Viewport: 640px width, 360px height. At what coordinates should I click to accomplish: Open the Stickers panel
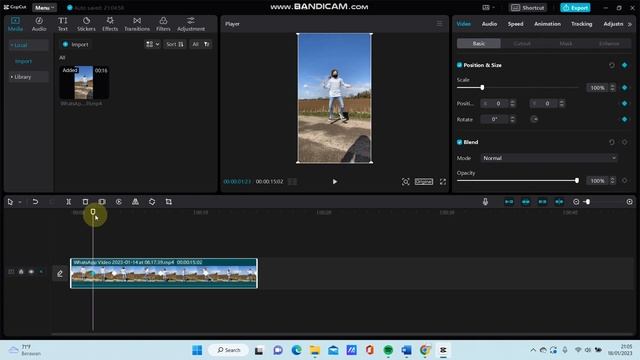coord(86,24)
